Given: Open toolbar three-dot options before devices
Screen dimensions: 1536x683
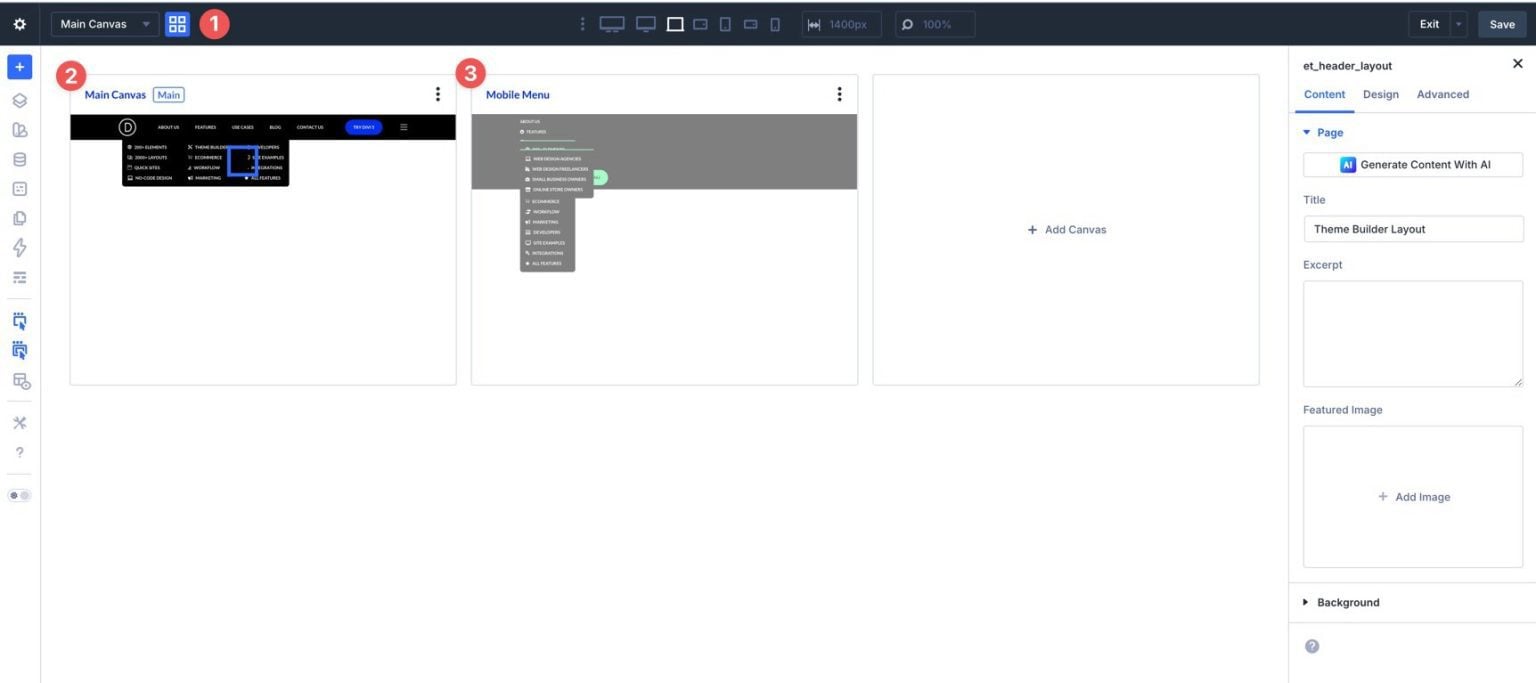Looking at the screenshot, I should click(583, 24).
